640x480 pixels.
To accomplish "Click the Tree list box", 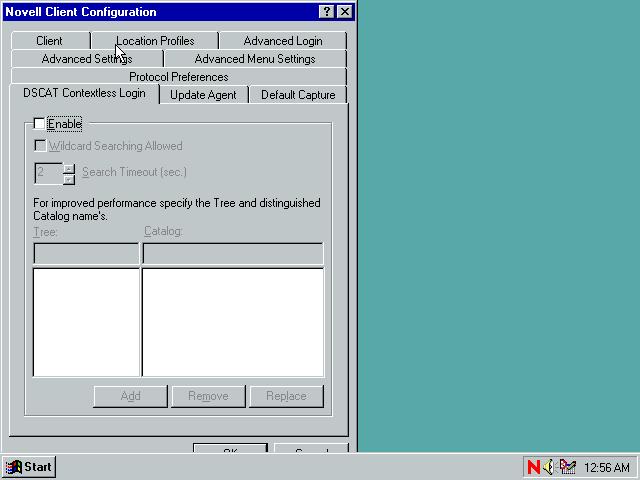I will [86, 322].
